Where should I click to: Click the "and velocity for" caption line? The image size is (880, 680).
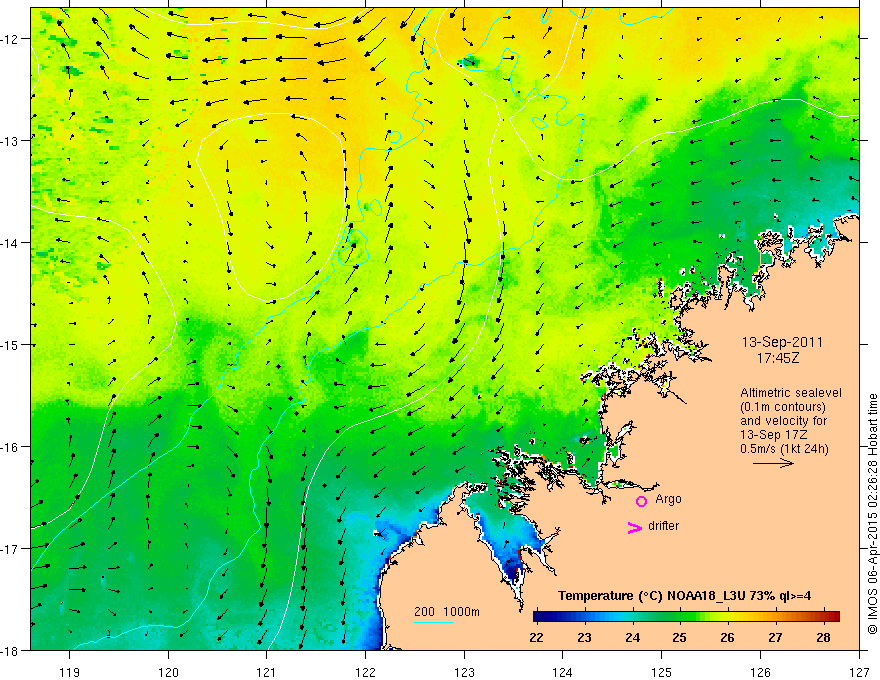(783, 421)
